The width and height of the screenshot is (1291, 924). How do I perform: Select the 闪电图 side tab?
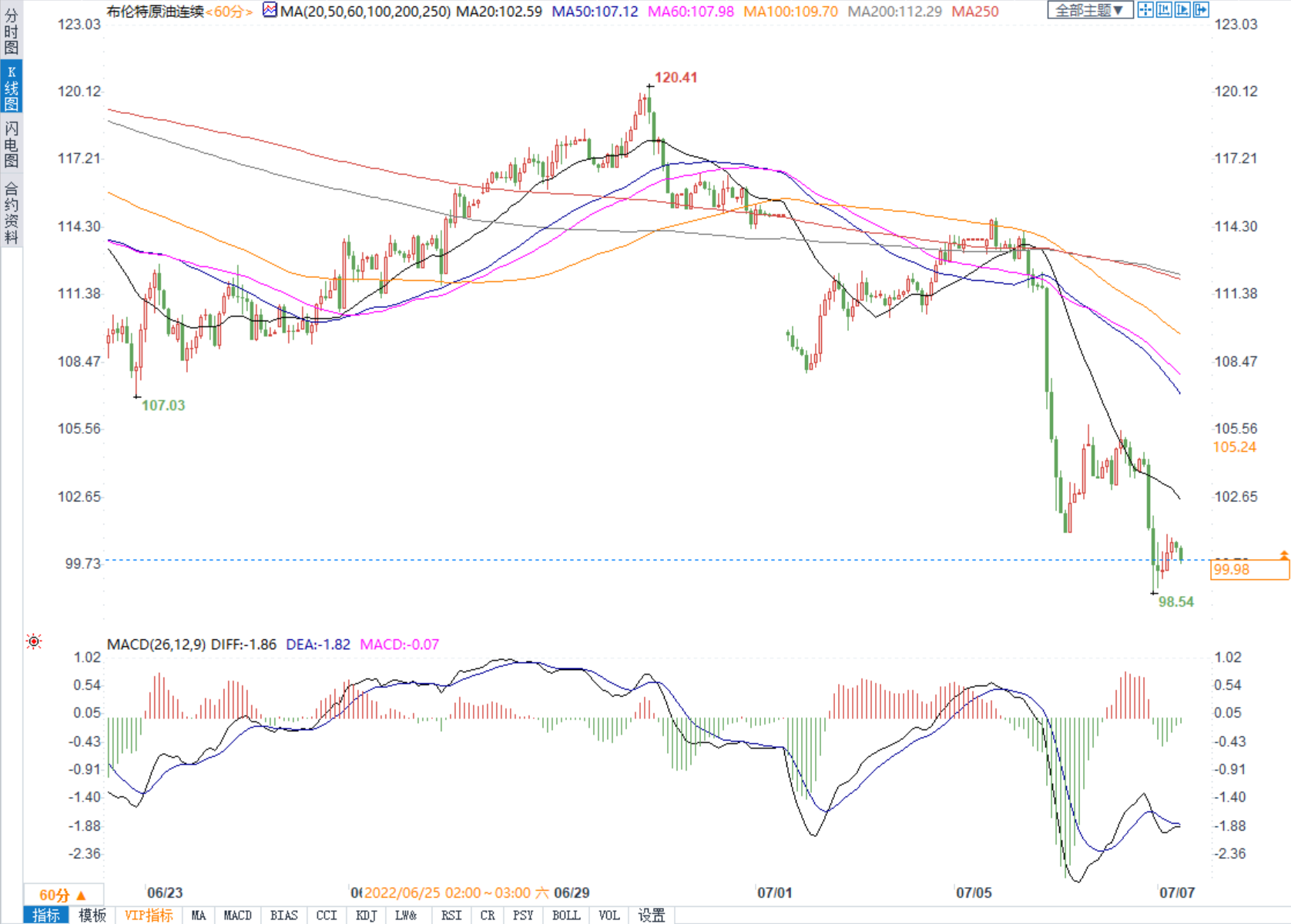point(11,144)
